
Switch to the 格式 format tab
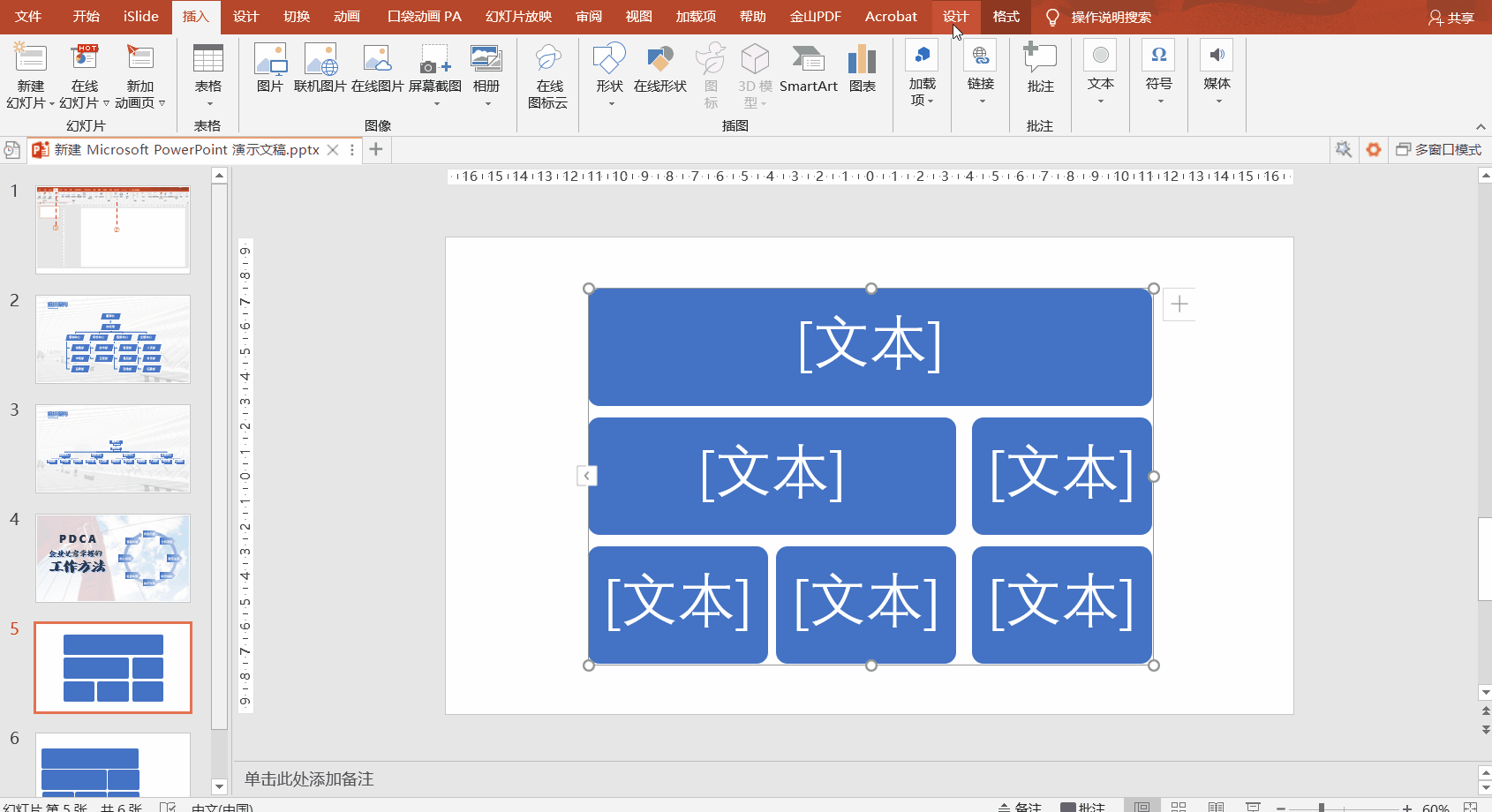[1006, 17]
